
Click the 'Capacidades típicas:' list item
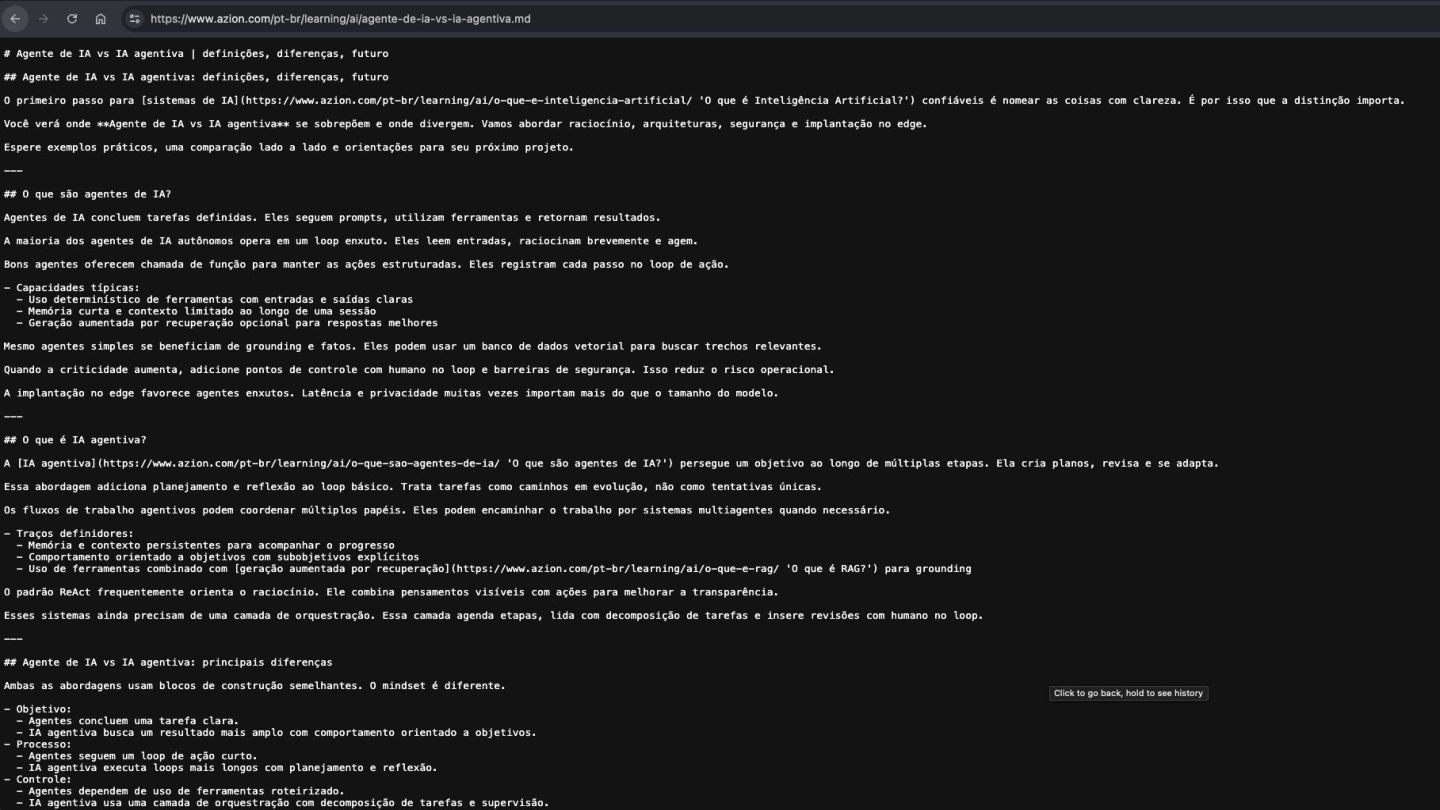coord(72,288)
